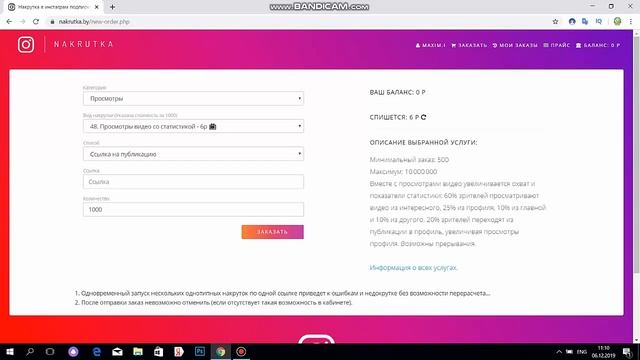Open the ЗАКАЗАТЬ navigation item in the header
This screenshot has height=360, width=640.
coord(469,45)
